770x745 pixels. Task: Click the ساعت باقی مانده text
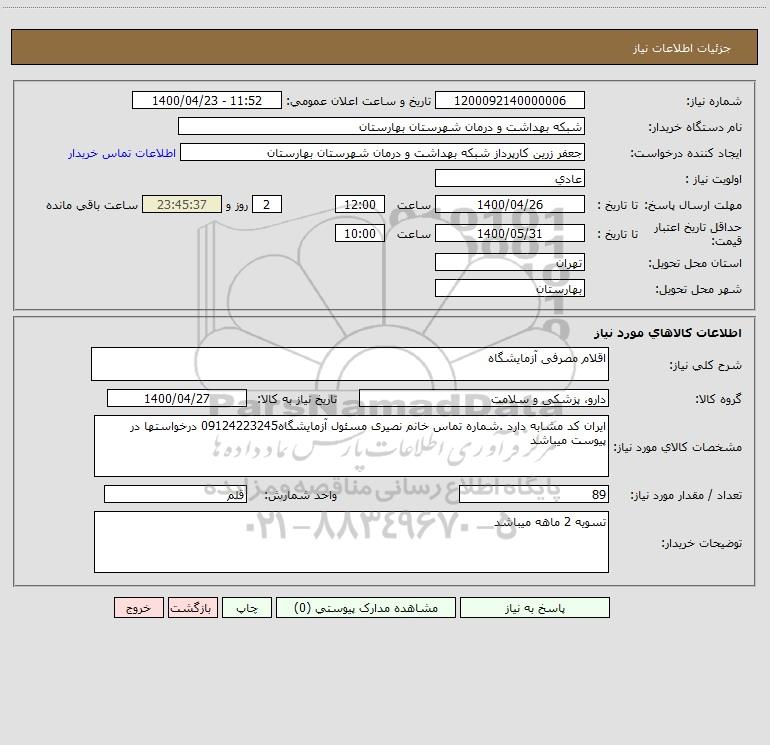pyautogui.click(x=92, y=205)
